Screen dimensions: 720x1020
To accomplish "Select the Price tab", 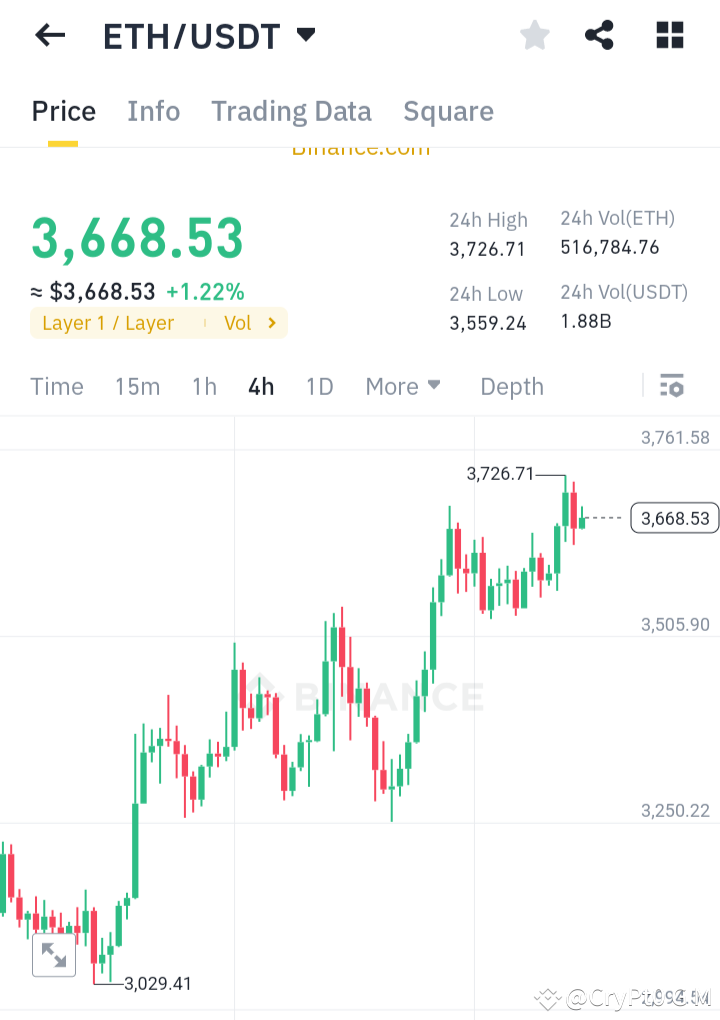I will point(63,111).
